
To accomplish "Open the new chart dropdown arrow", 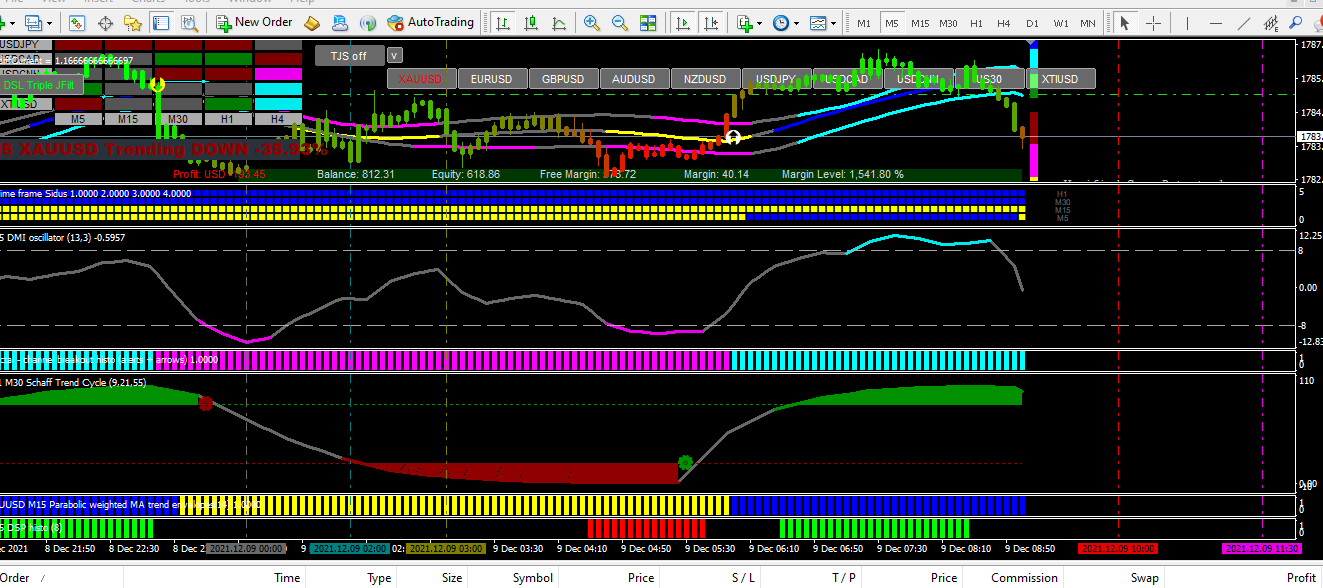I will [x=13, y=22].
